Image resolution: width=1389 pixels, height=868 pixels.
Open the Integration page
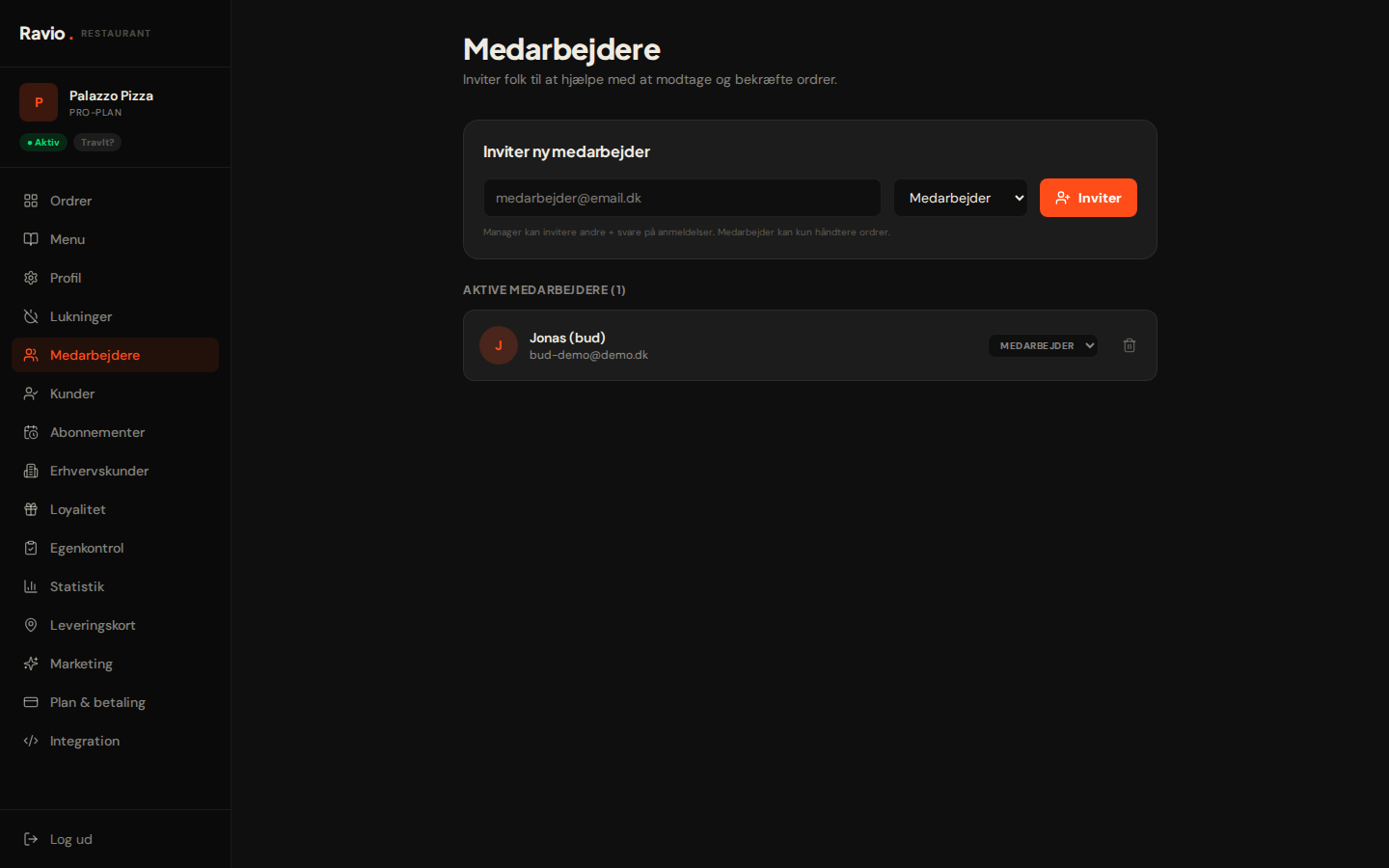[x=115, y=741]
